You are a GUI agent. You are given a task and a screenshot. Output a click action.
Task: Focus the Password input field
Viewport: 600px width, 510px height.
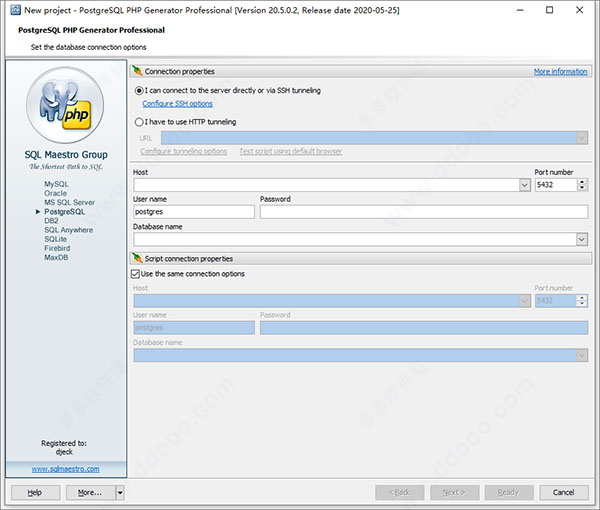coord(424,212)
